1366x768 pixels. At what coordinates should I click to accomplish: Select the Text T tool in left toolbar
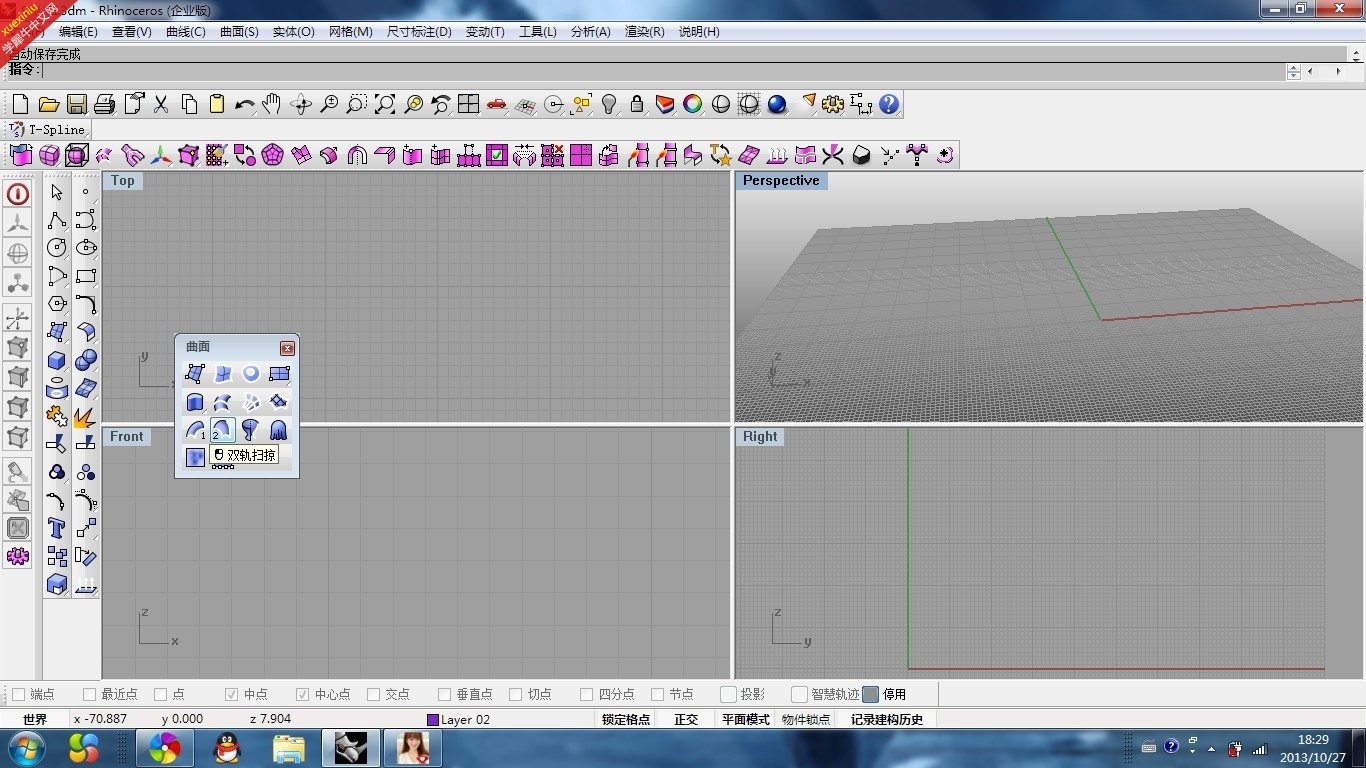(57, 528)
